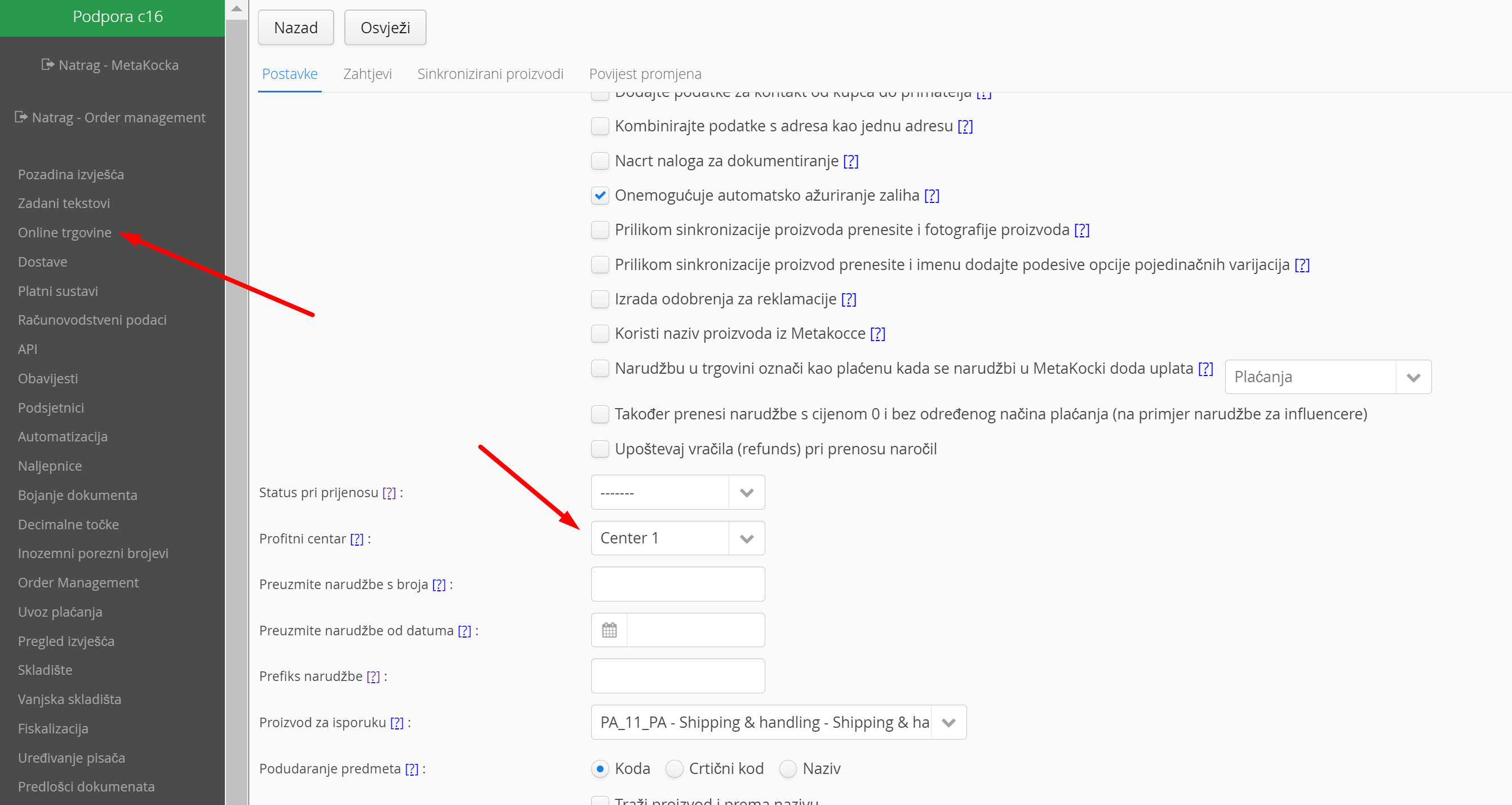1512x805 pixels.
Task: Open the Sinkronizirani proizvodi tab
Action: [x=490, y=74]
